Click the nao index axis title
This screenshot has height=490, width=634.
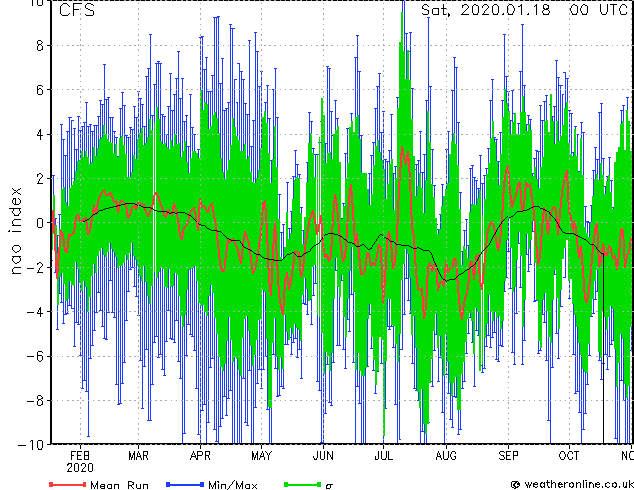15,231
